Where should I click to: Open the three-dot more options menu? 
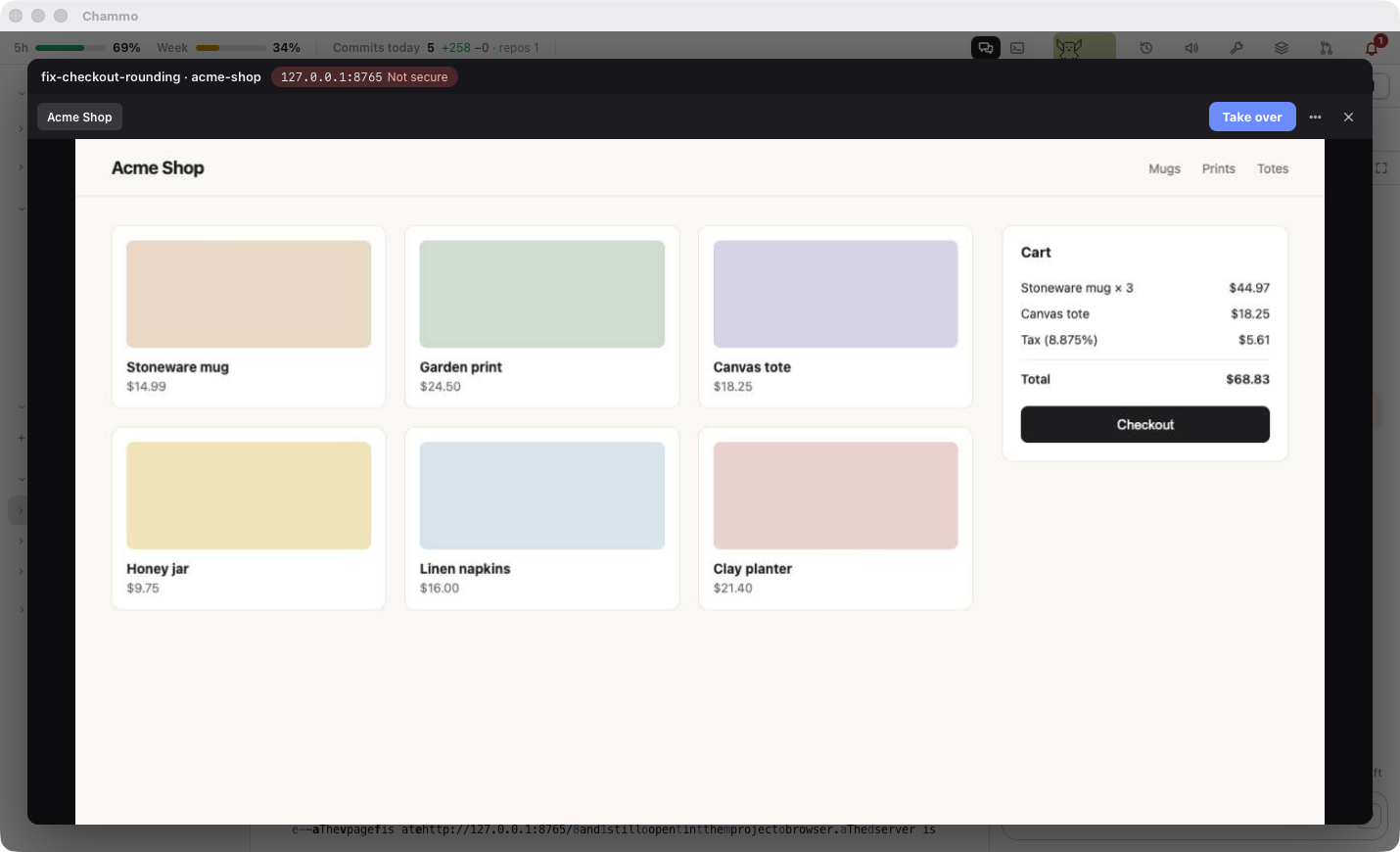coord(1315,117)
